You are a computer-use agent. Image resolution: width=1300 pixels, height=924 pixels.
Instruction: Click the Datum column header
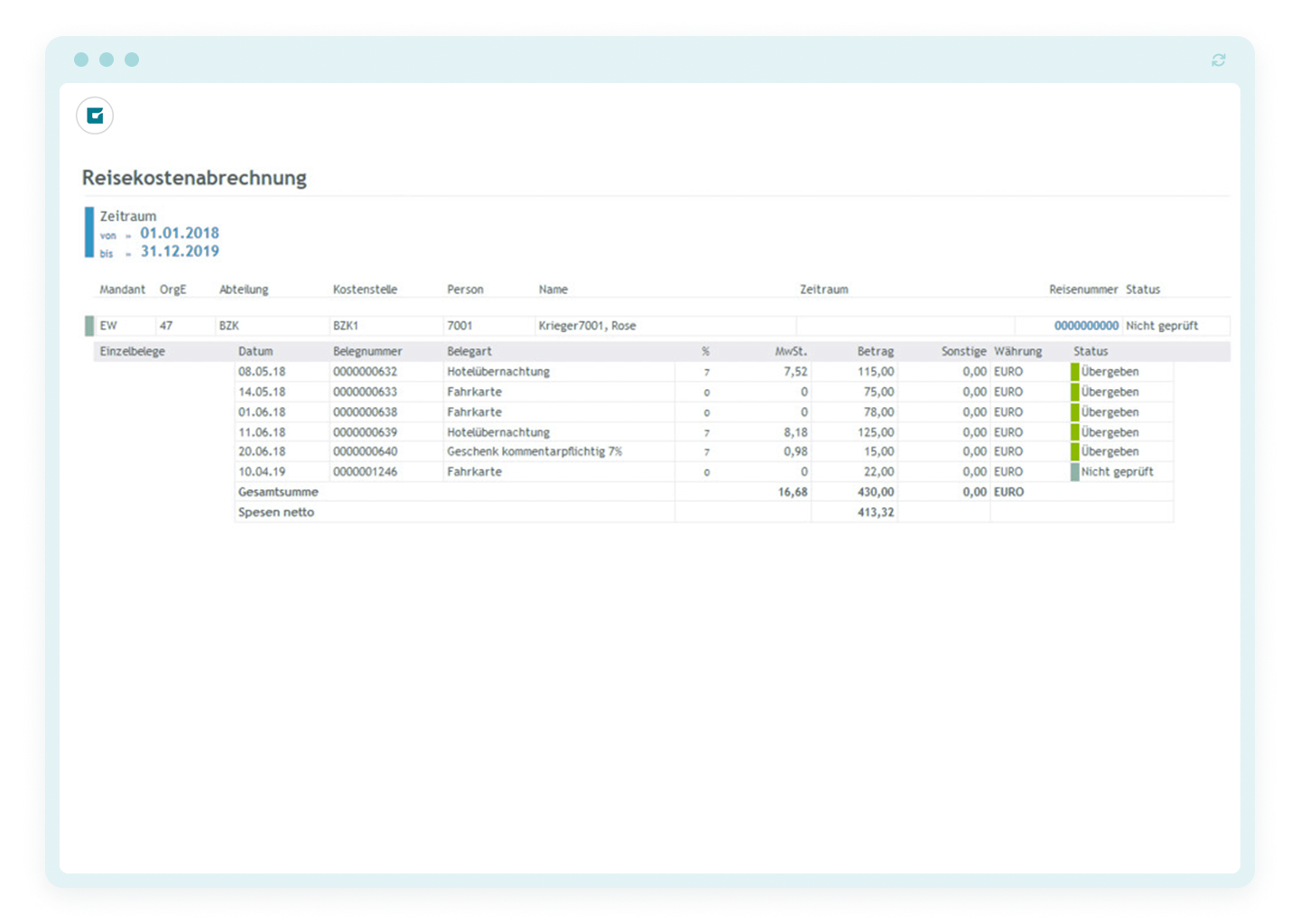[255, 351]
